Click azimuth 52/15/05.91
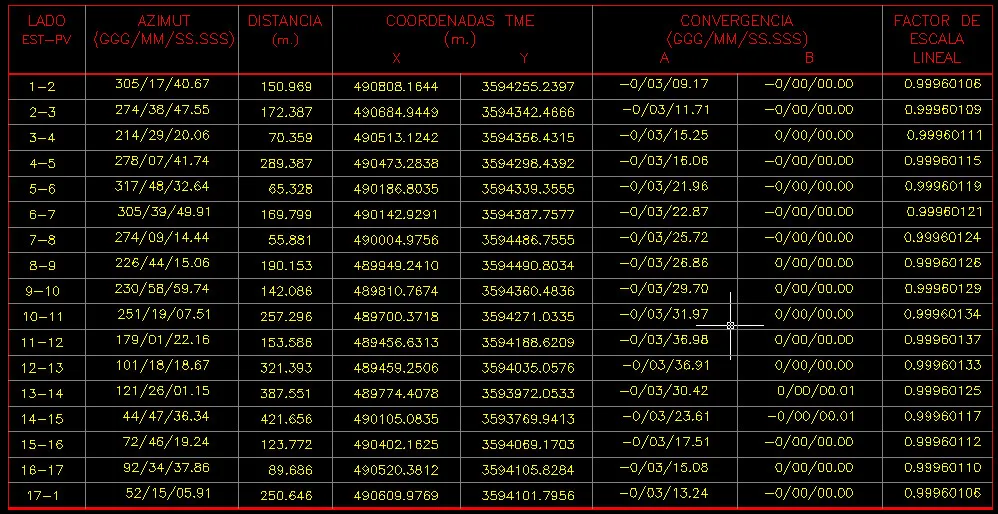This screenshot has height=514, width=998. (x=167, y=492)
